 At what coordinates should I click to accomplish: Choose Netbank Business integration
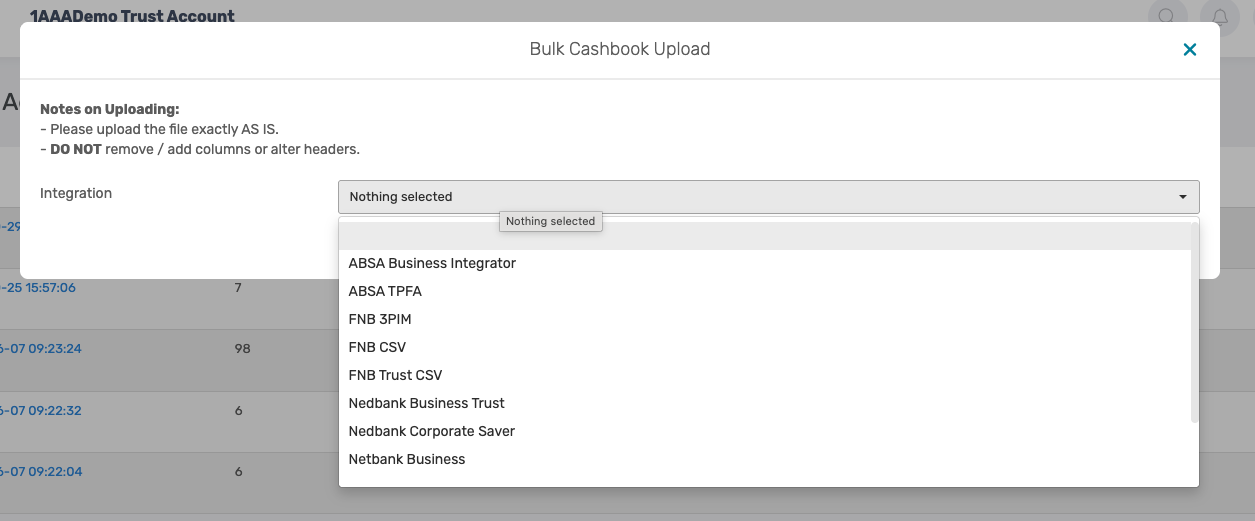765,459
